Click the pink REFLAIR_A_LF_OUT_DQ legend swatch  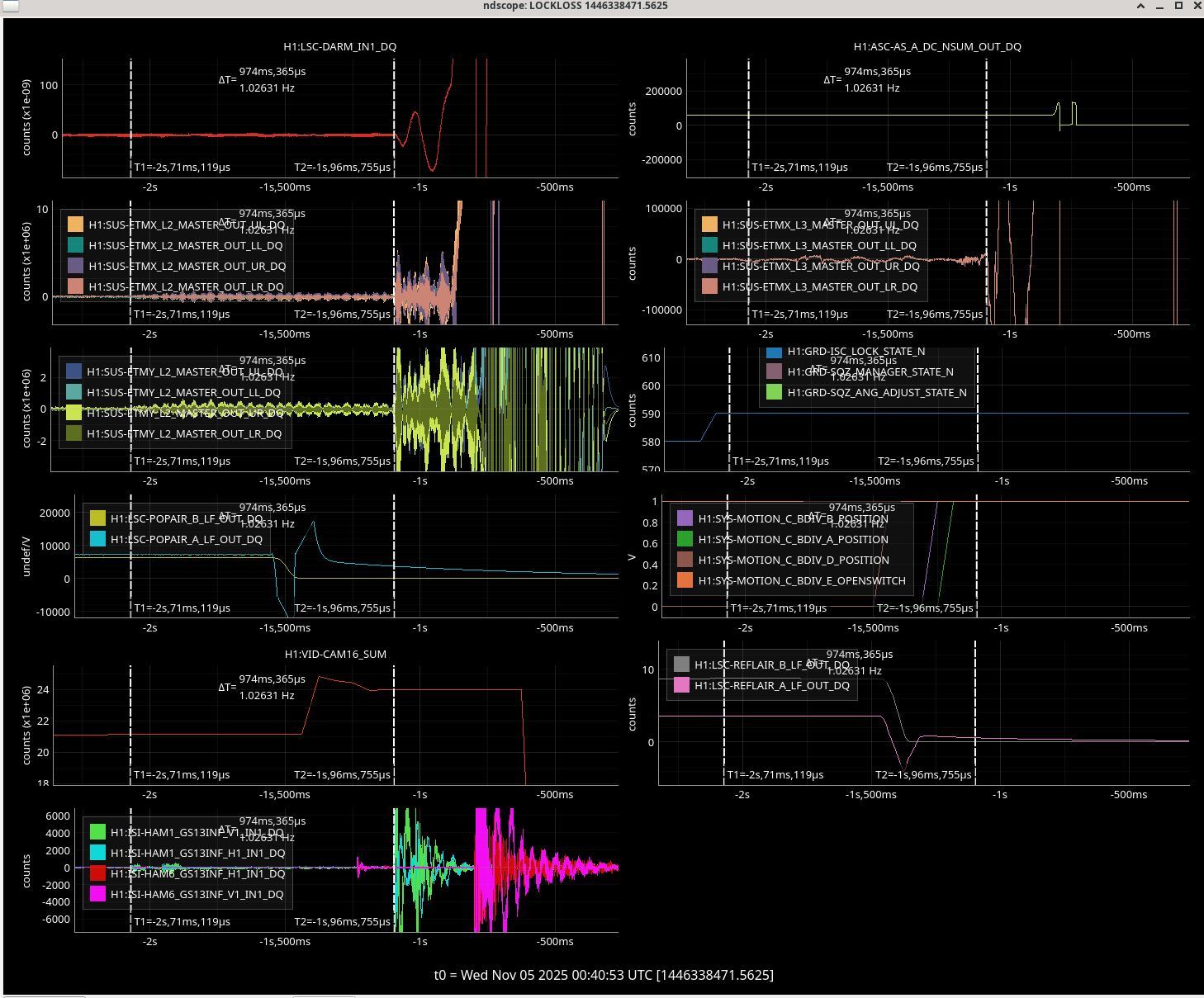click(x=681, y=685)
